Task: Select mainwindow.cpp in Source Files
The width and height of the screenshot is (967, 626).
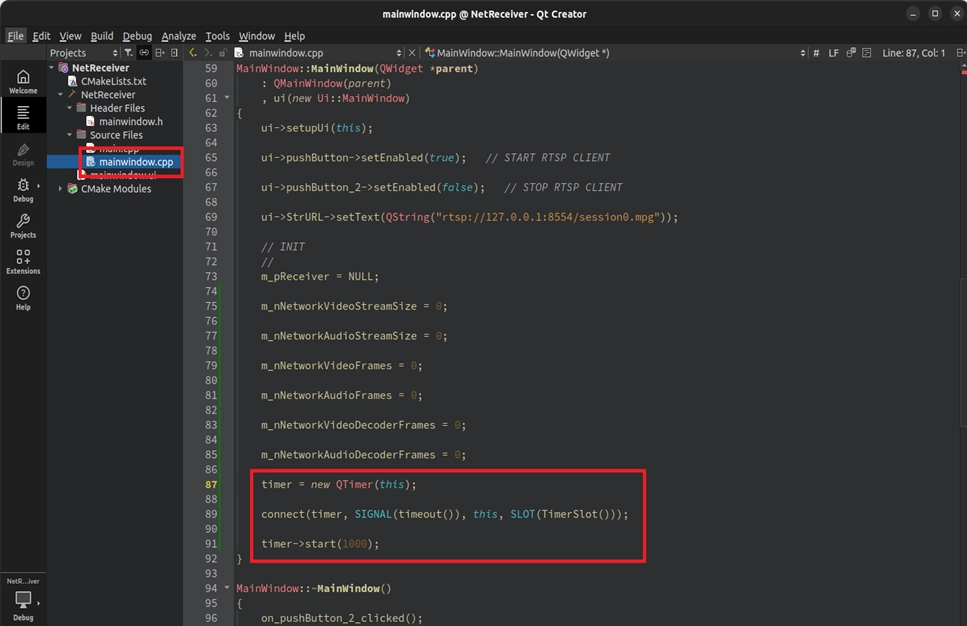Action: pyautogui.click(x=136, y=162)
